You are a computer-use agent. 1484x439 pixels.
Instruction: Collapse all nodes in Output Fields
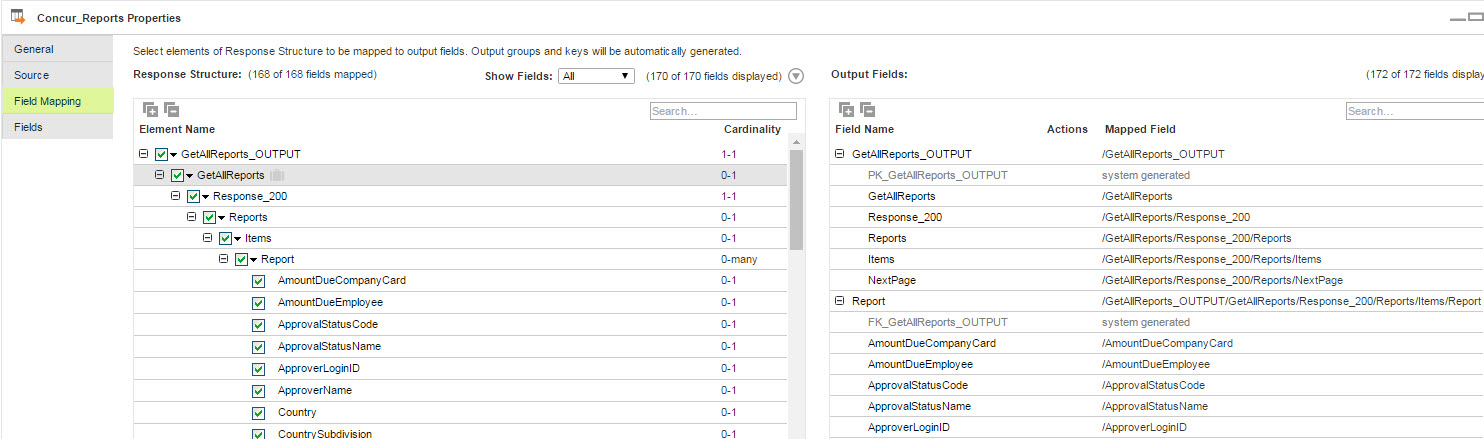[x=867, y=110]
